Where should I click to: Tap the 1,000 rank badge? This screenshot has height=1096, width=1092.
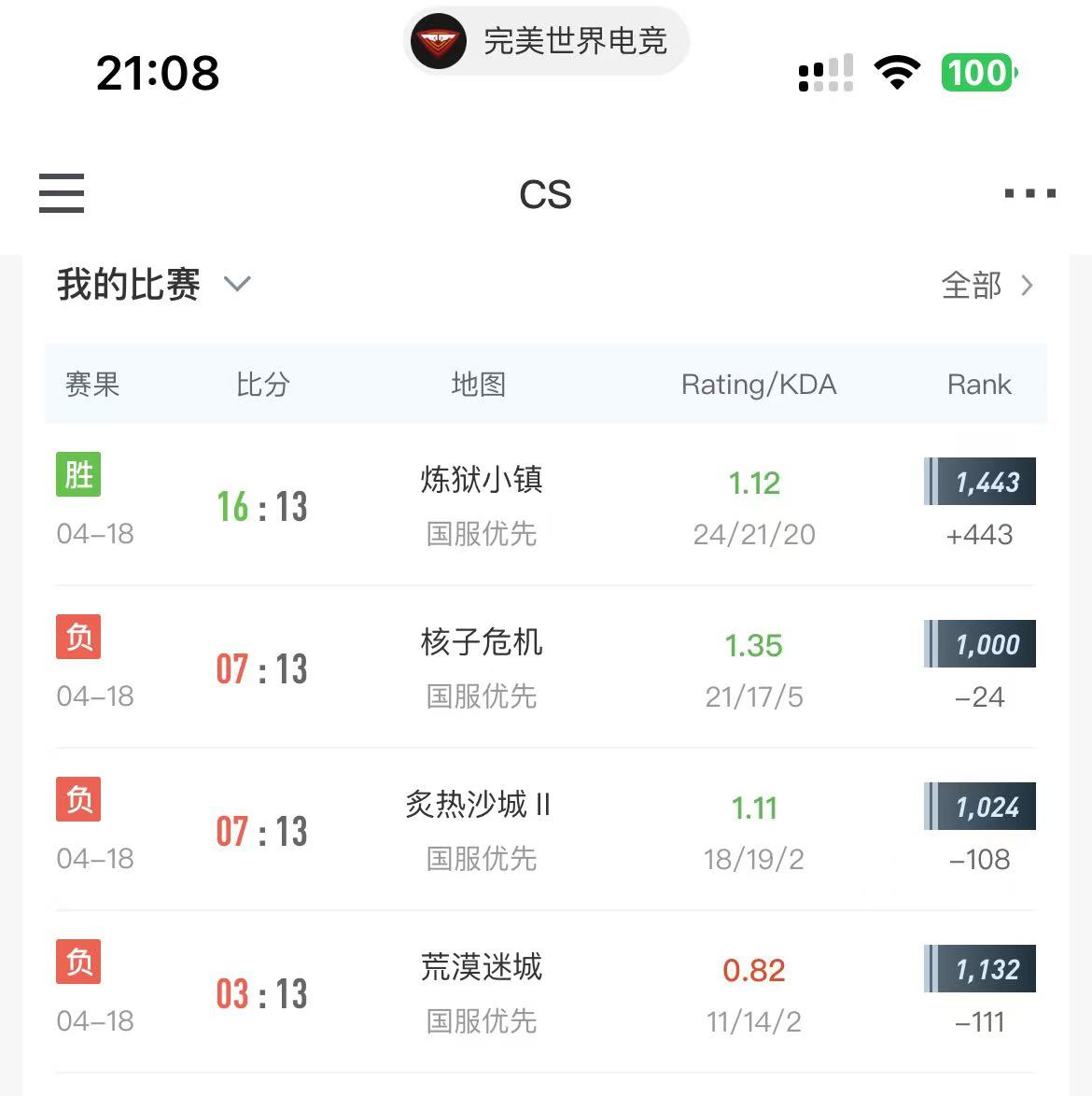[980, 644]
